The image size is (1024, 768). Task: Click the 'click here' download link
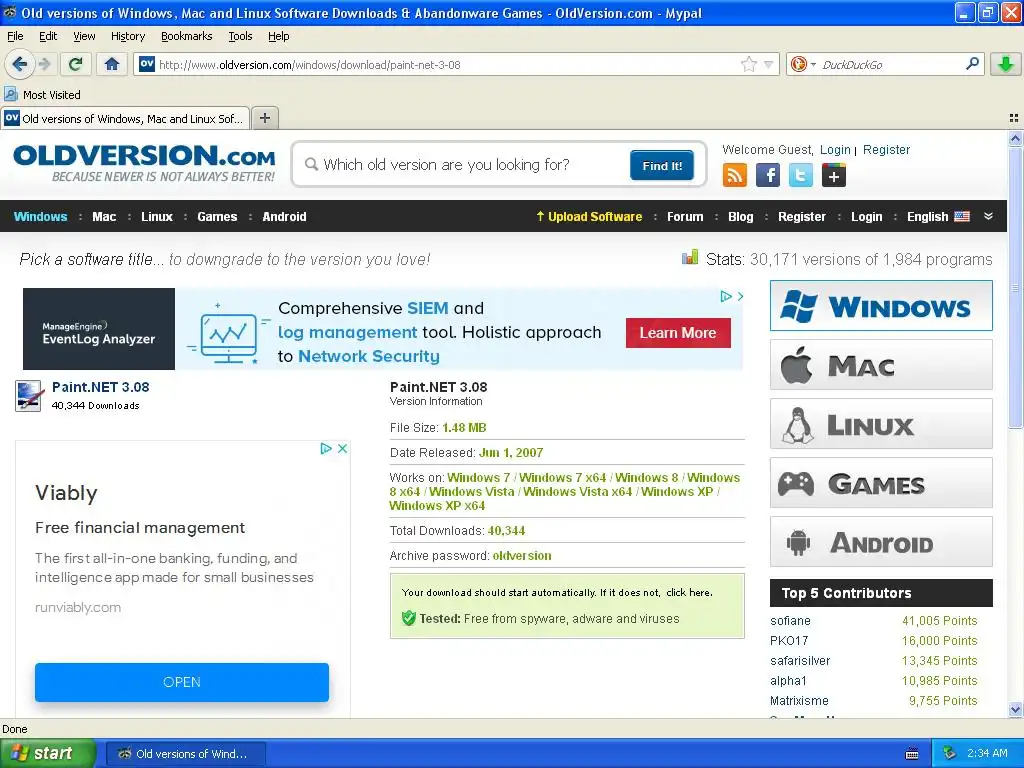click(688, 592)
